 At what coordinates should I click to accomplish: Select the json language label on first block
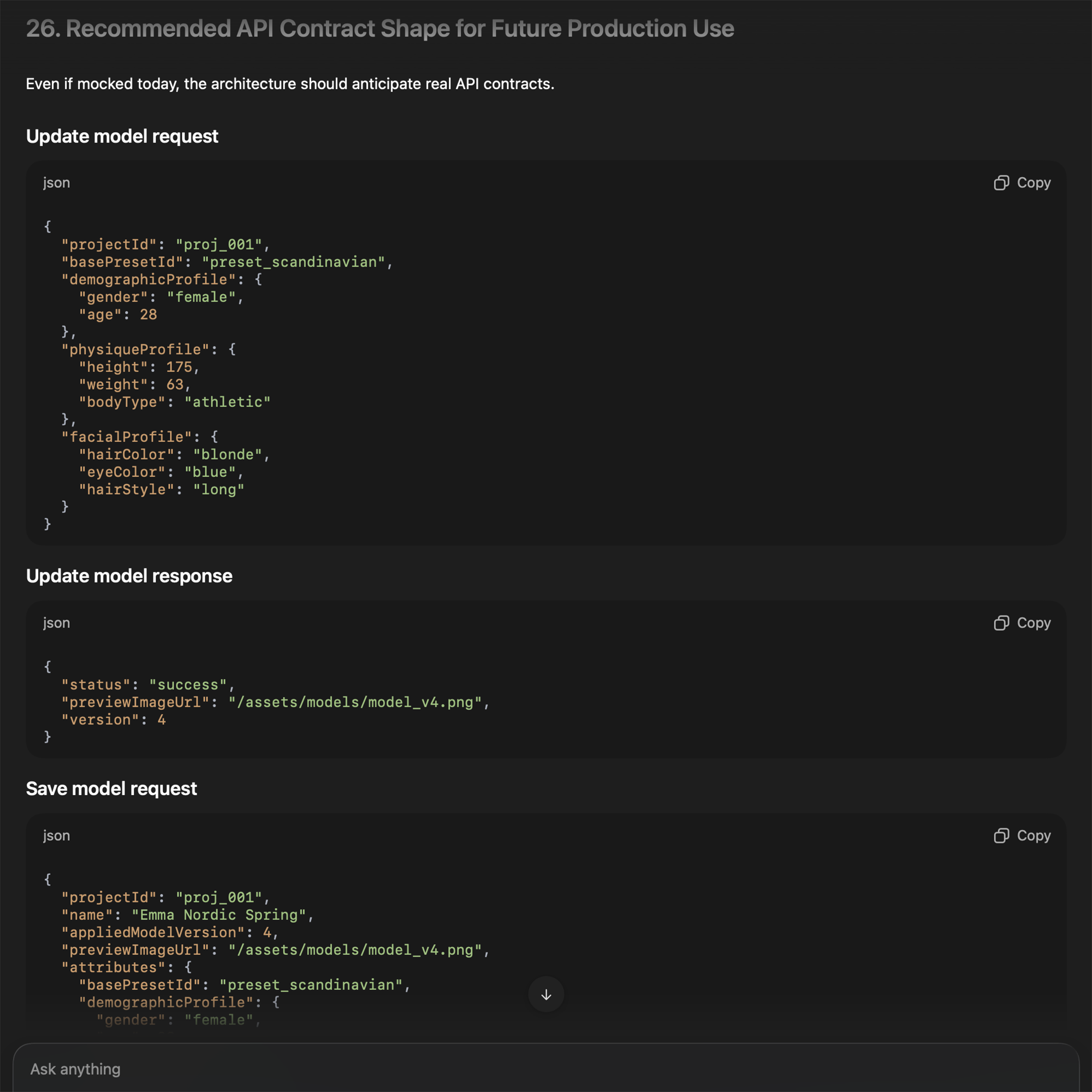[57, 182]
